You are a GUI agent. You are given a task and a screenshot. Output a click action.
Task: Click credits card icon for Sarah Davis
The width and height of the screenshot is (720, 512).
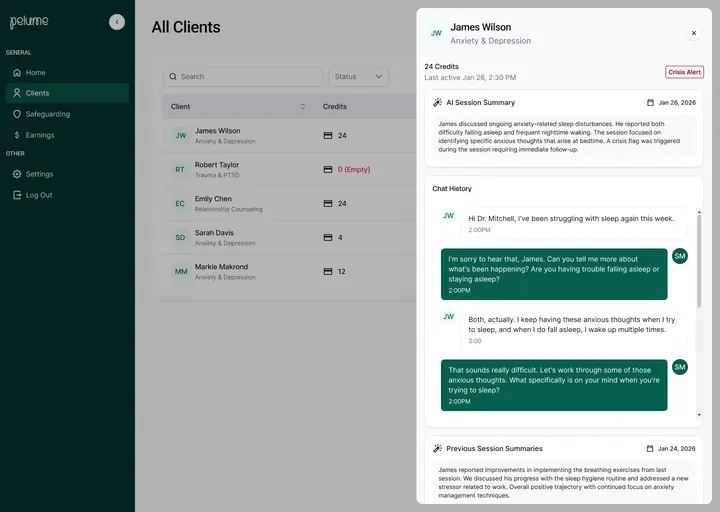coord(328,237)
